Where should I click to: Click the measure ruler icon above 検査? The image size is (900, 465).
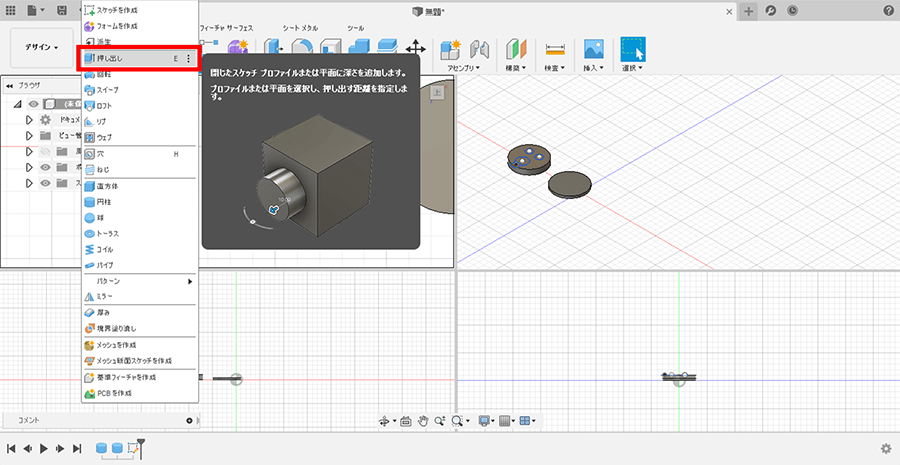click(555, 49)
